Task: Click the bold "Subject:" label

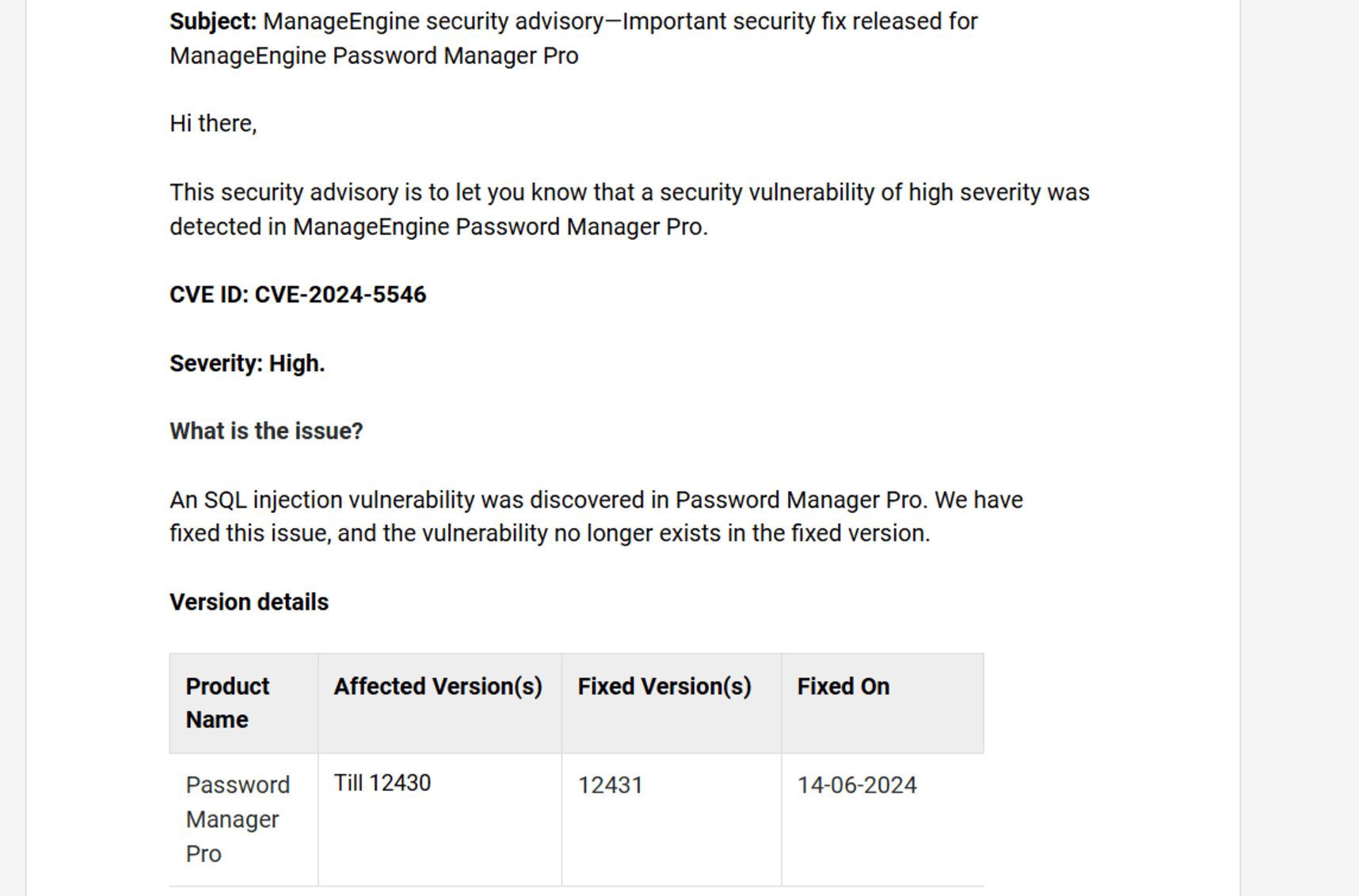Action: tap(213, 21)
